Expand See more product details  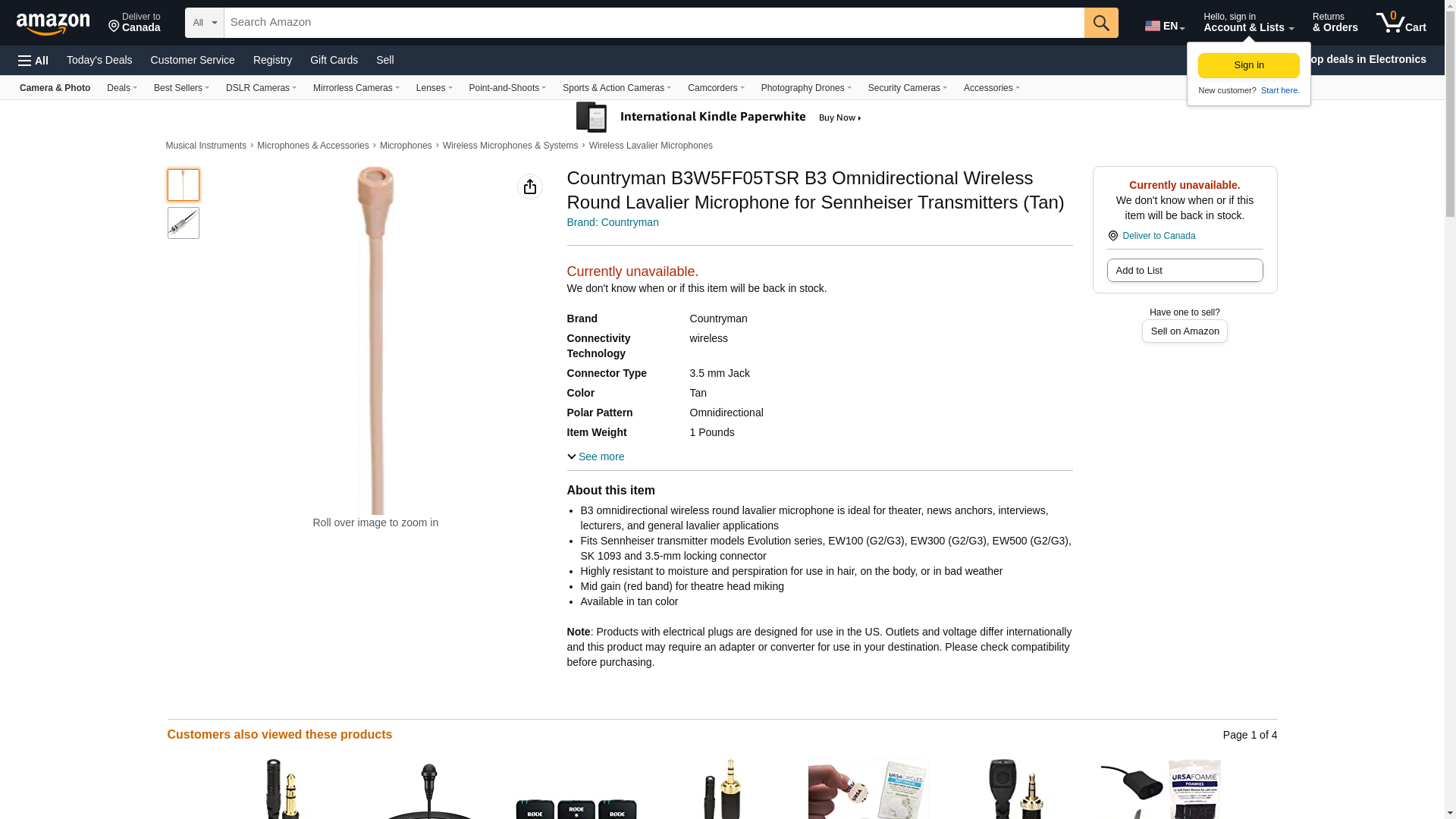(x=596, y=457)
